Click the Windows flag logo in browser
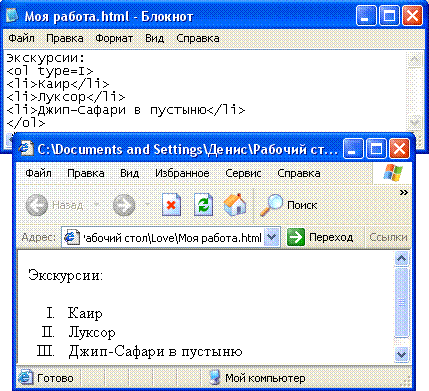This screenshot has width=429, height=391. pos(393,172)
